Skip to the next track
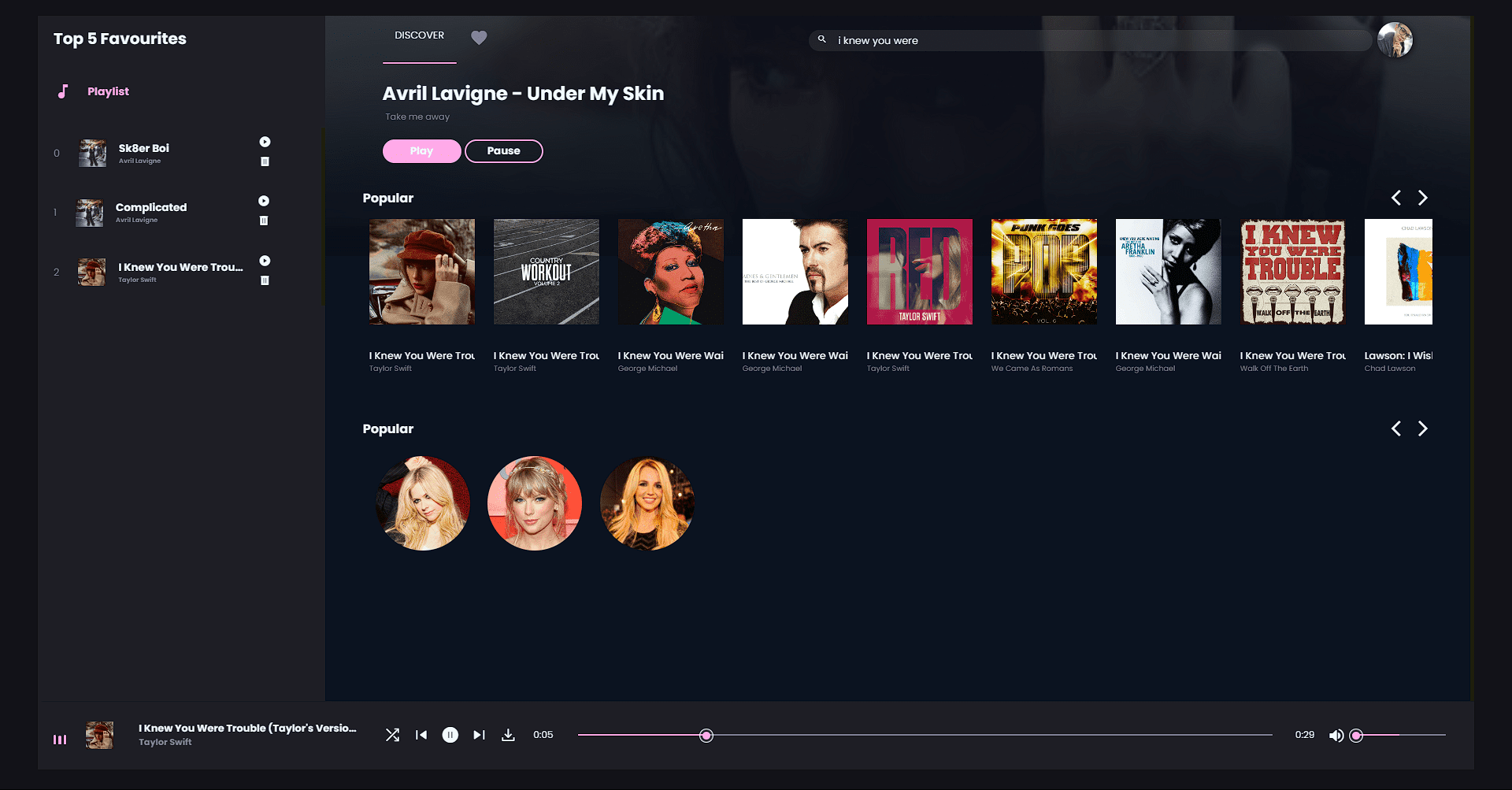Image resolution: width=1512 pixels, height=790 pixels. [479, 735]
